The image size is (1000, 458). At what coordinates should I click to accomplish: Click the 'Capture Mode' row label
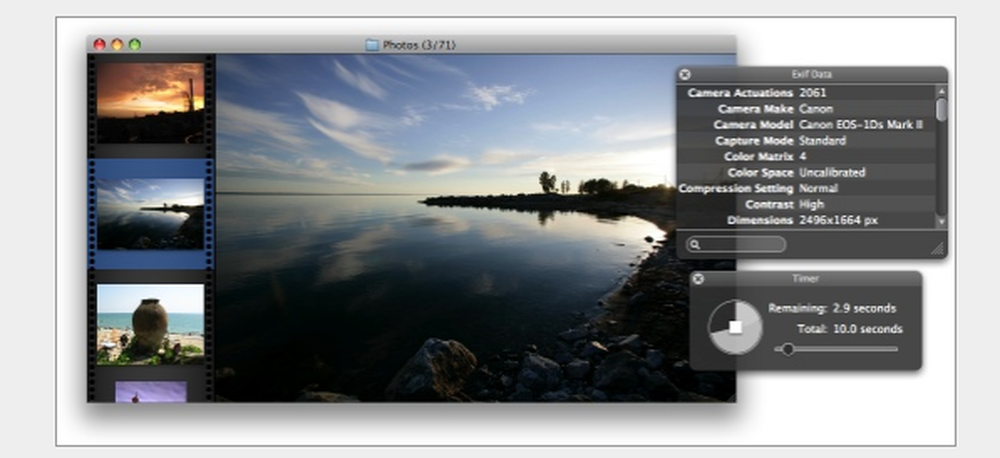click(754, 141)
